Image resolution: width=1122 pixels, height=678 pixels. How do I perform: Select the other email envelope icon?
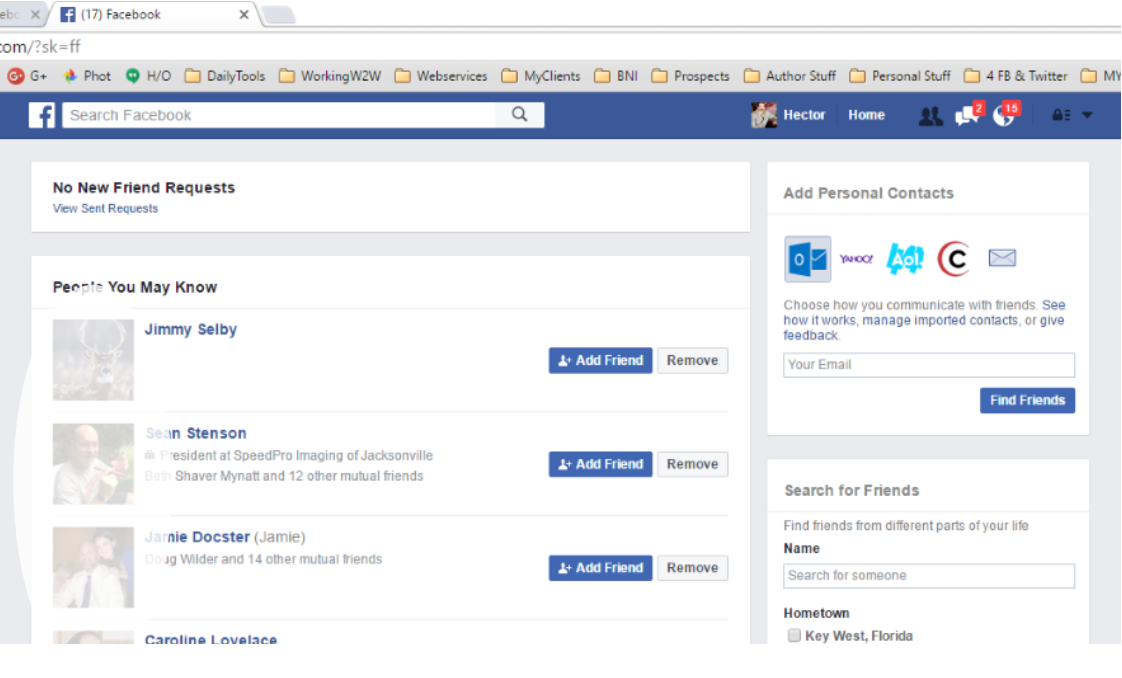coord(1002,257)
